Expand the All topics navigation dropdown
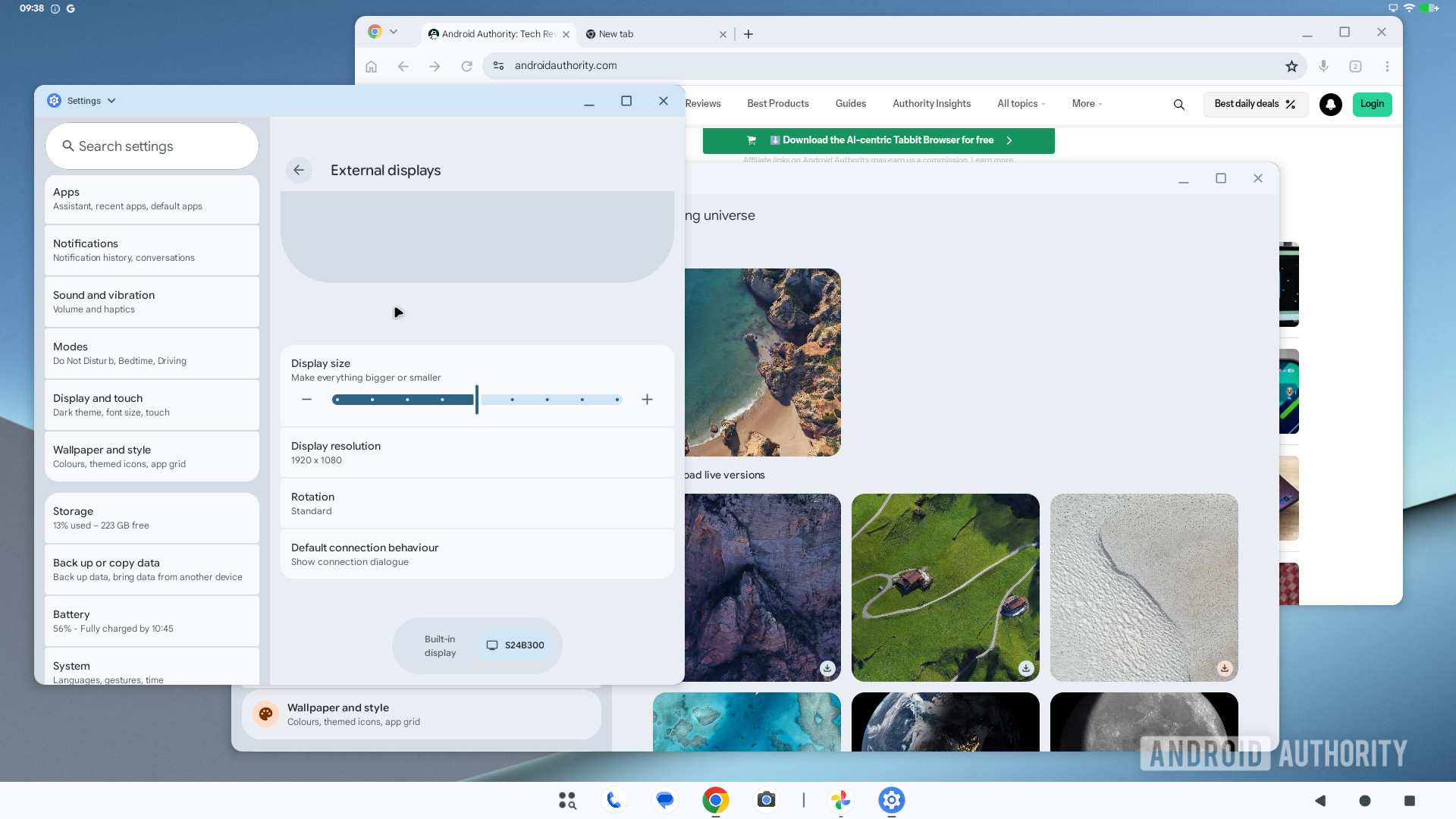This screenshot has height=819, width=1456. tap(1021, 103)
